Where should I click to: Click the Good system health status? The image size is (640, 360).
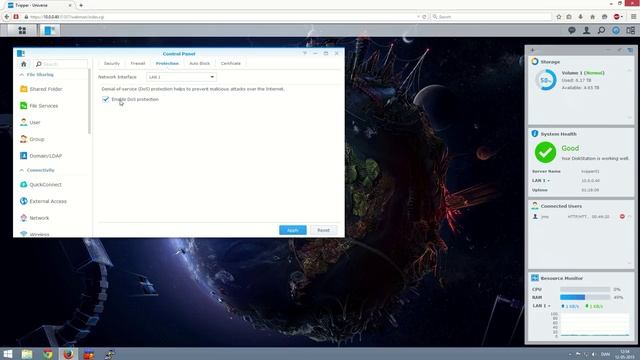point(570,148)
